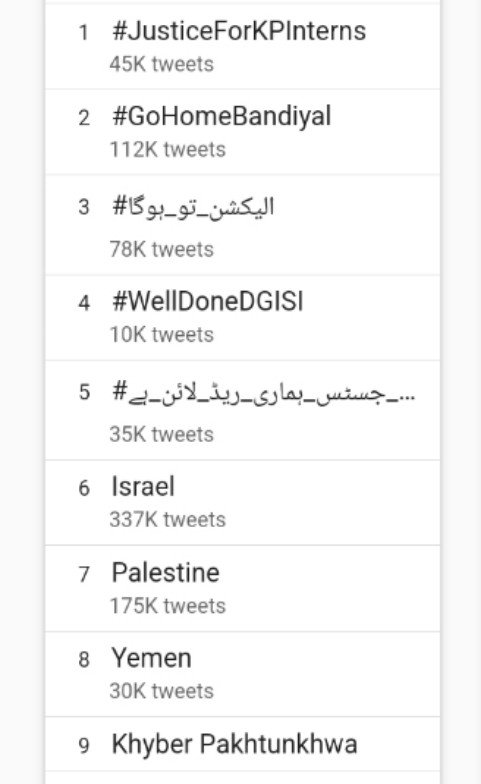This screenshot has height=784, width=481.
Task: Click rank number 6 beside Israel
Action: point(84,488)
